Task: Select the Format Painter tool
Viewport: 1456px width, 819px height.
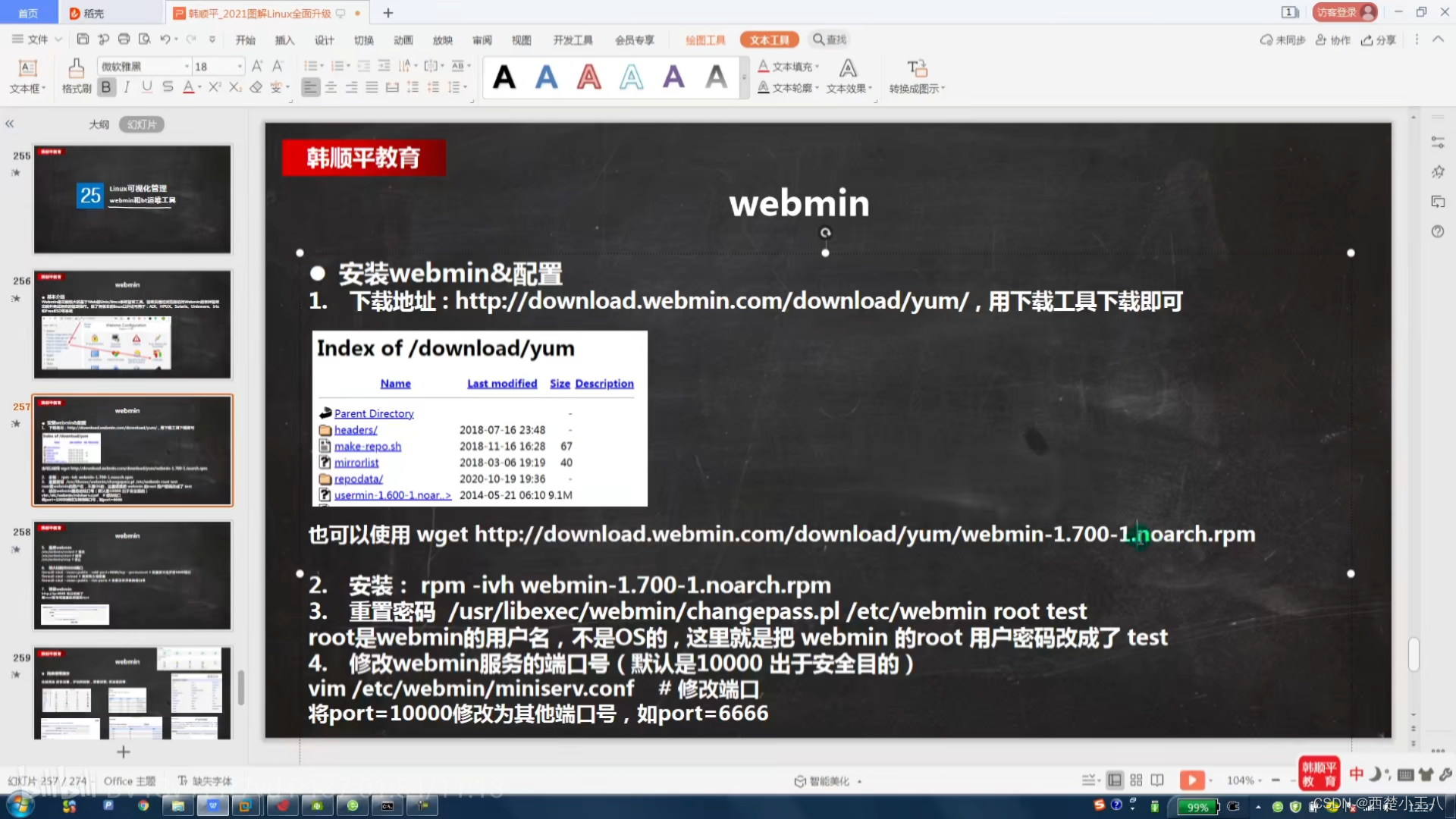Action: (75, 76)
